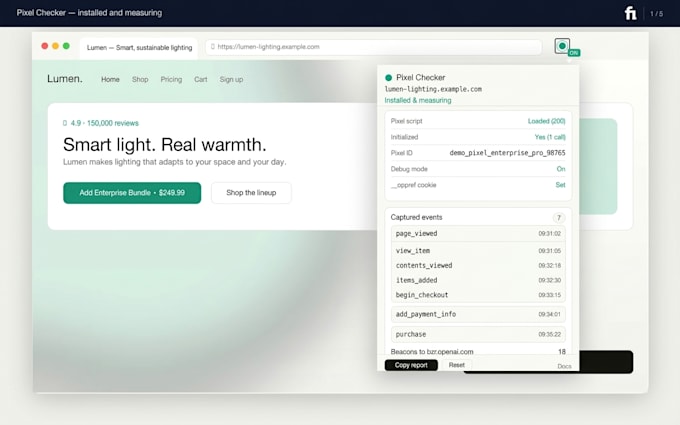This screenshot has height=425, width=680.
Task: Click Add Enterprise Bundle $249.99 button
Action: [132, 193]
